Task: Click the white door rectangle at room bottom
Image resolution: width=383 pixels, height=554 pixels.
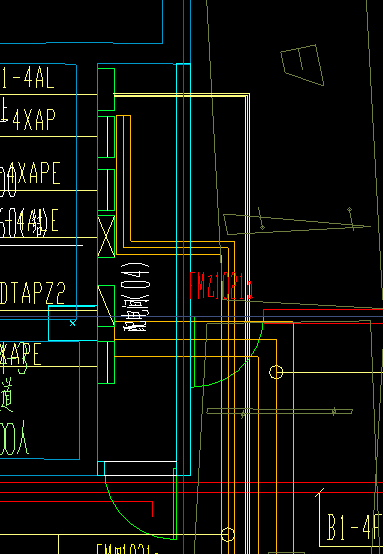Action: point(140,468)
